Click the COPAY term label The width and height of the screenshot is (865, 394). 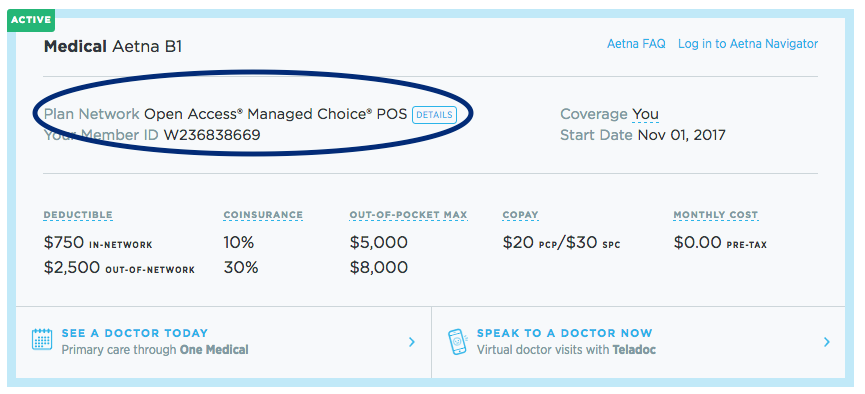[x=520, y=215]
